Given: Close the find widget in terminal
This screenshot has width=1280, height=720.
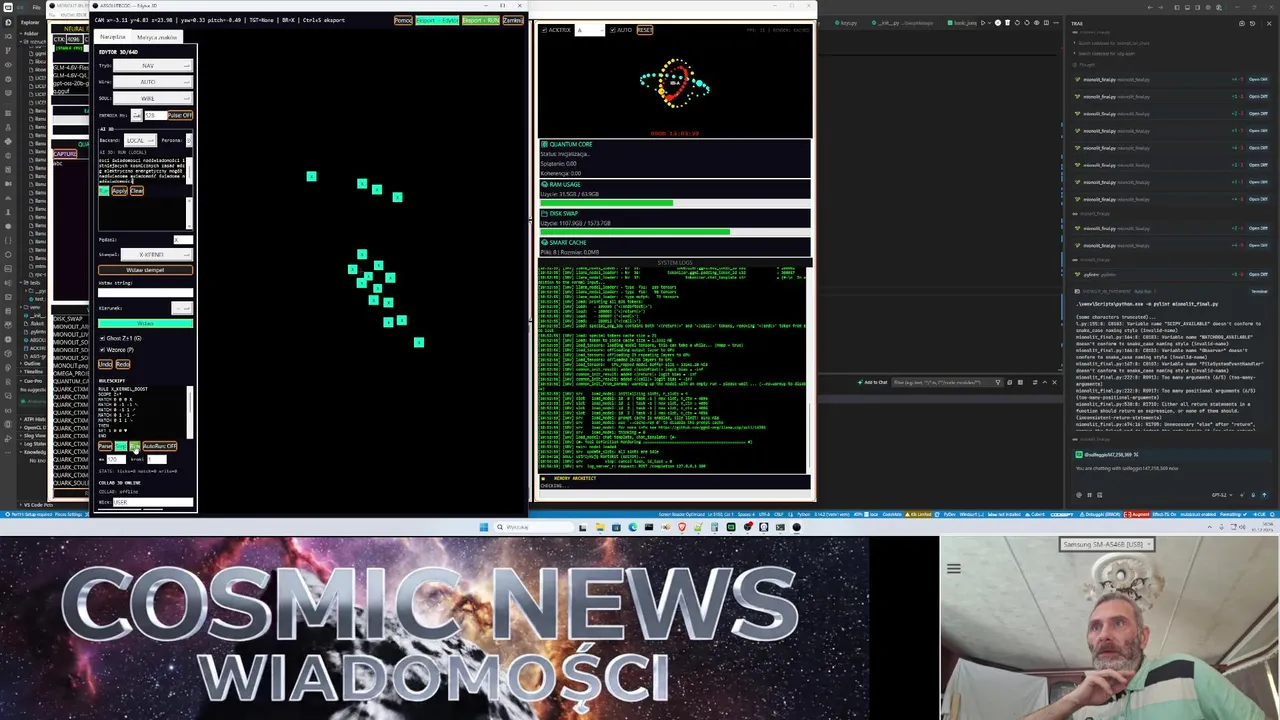Looking at the screenshot, I should click(1054, 382).
